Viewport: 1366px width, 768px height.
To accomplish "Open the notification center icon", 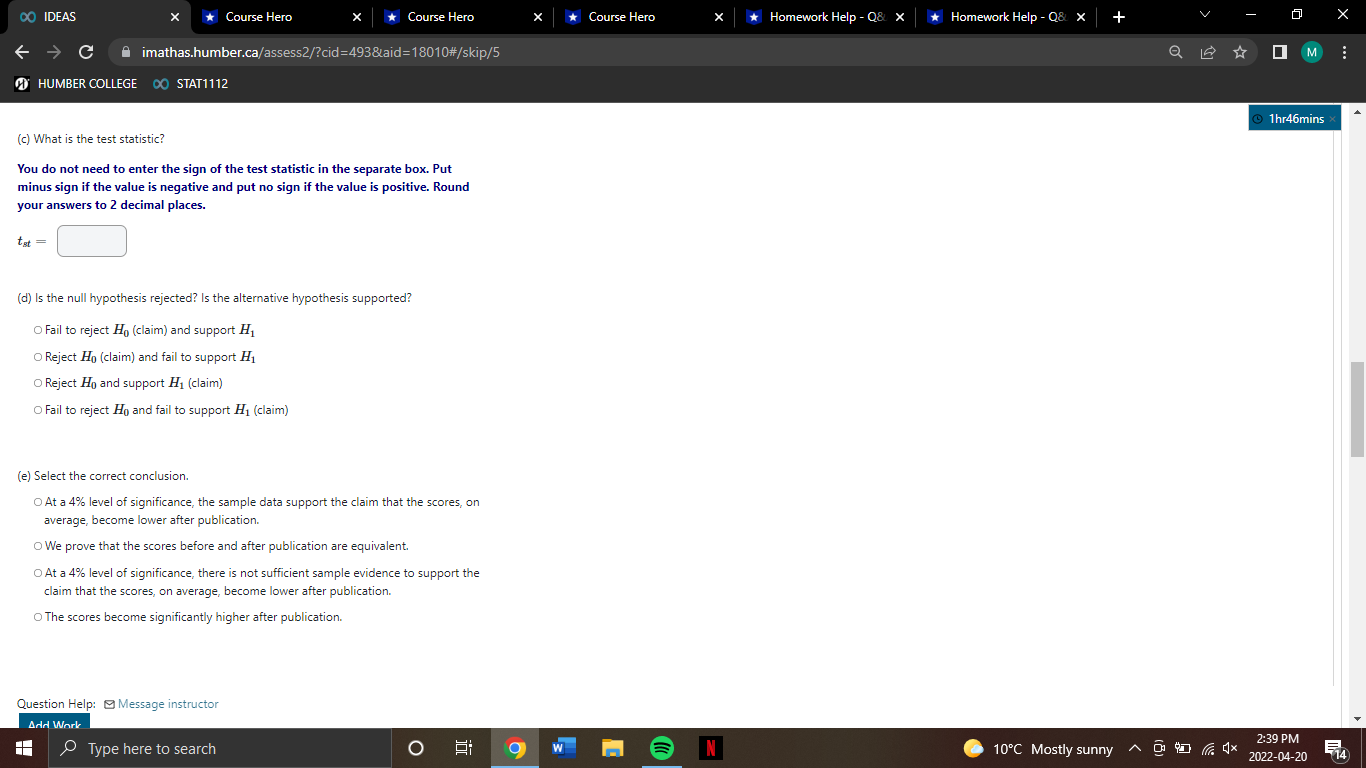I will 1337,749.
